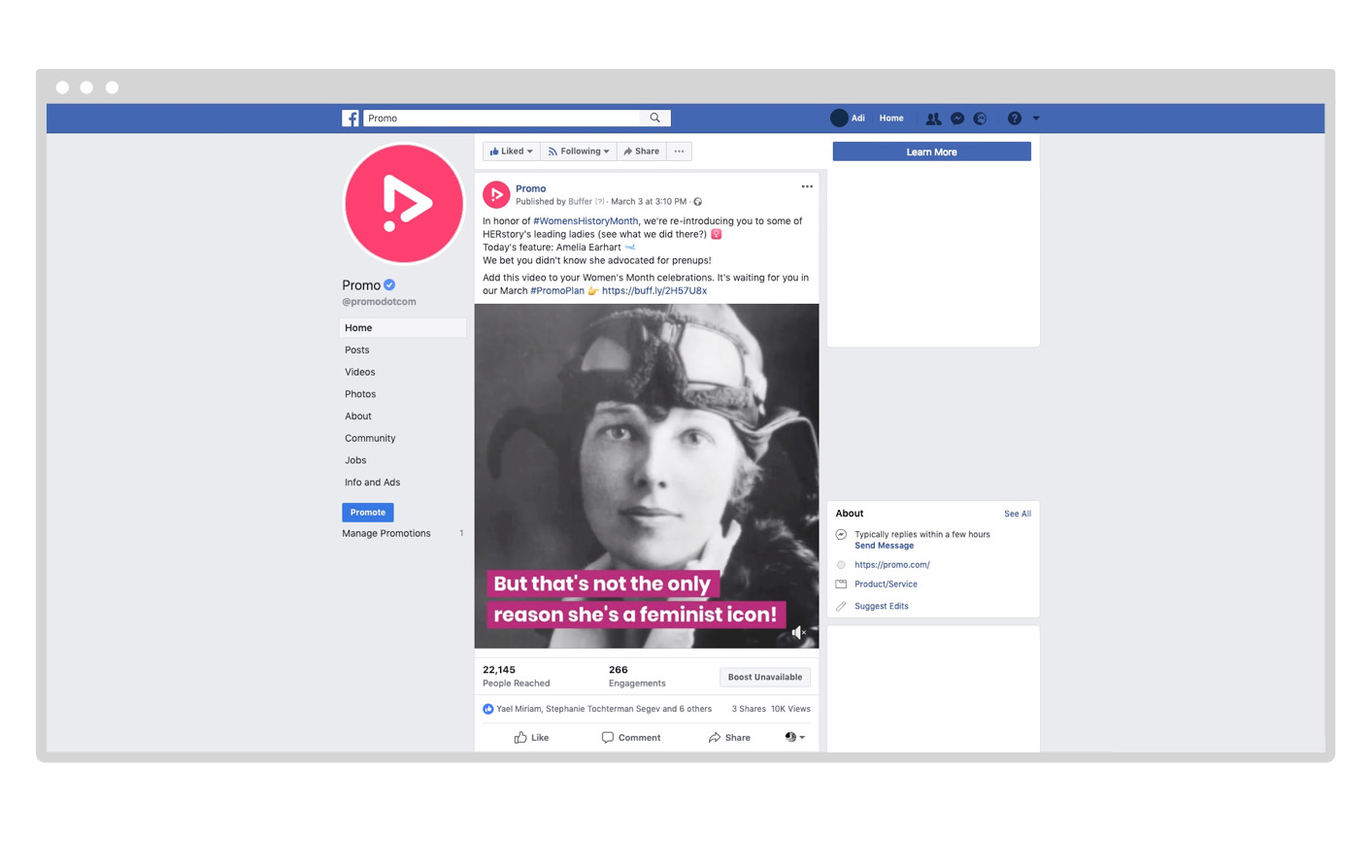Select Videos in the page sidebar
Screen dimensions: 1372x868
(360, 372)
